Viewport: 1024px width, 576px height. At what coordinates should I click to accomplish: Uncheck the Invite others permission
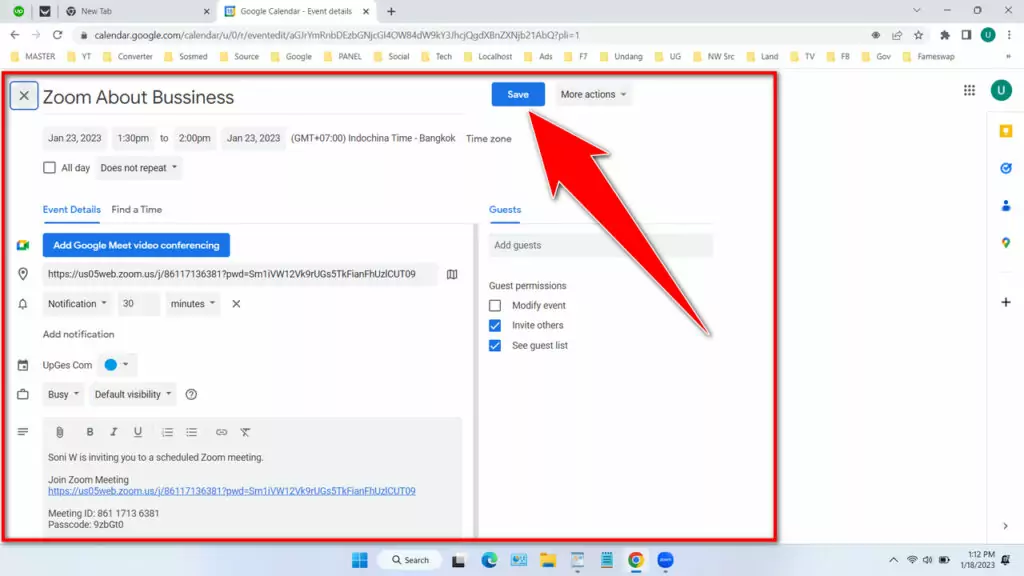click(x=495, y=325)
